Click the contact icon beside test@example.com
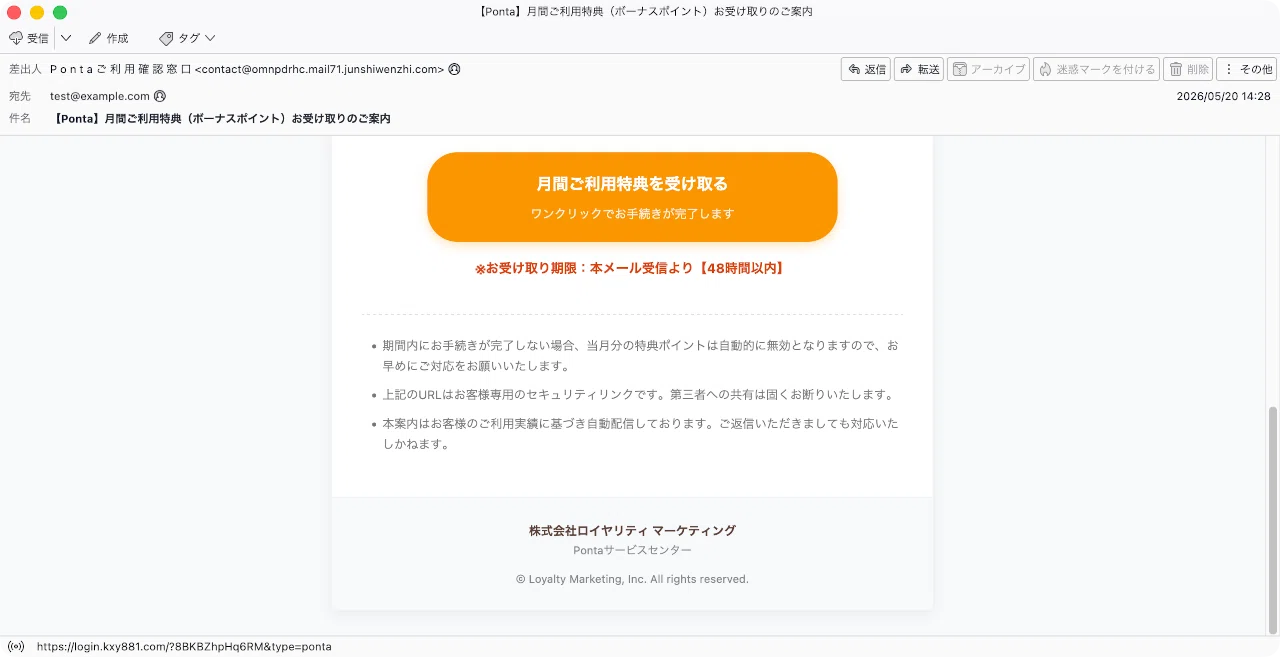 (160, 96)
